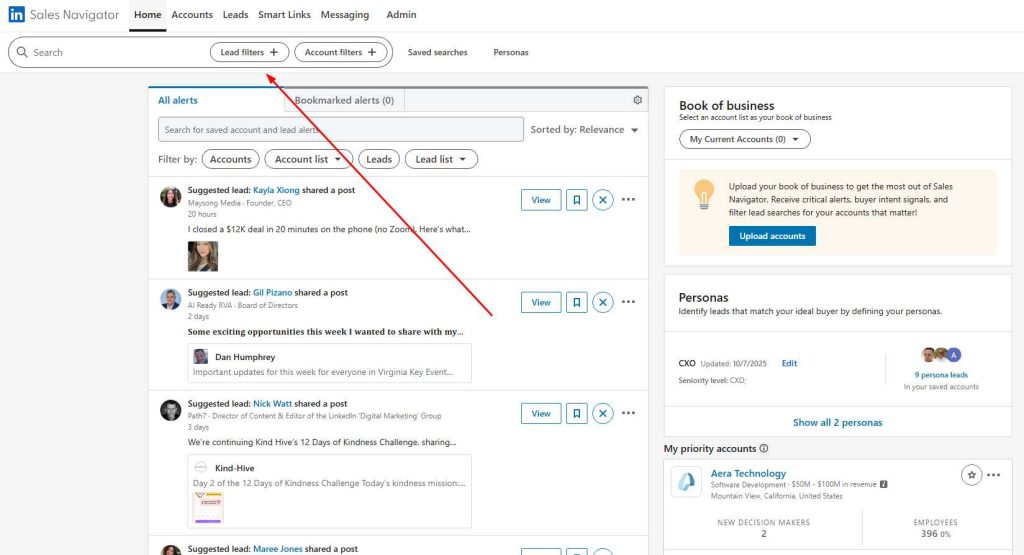The image size is (1024, 555).
Task: Dismiss the Gil Pizano alert
Action: point(603,302)
